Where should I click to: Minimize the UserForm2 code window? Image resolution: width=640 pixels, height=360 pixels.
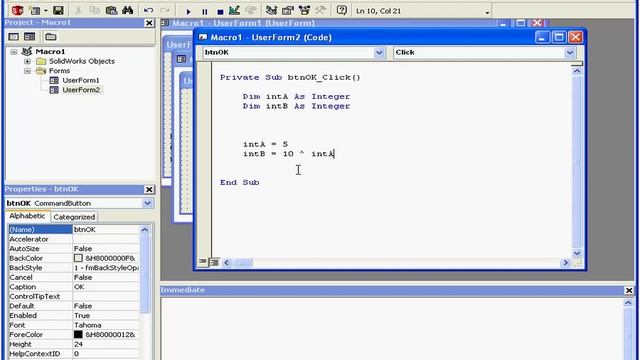tap(542, 38)
